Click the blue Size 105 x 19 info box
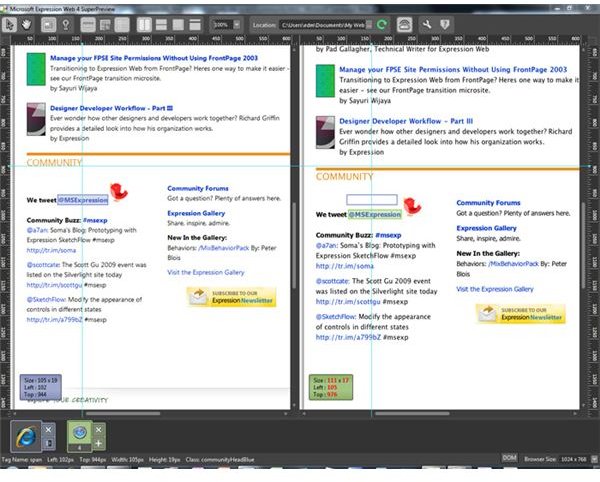 [41, 387]
